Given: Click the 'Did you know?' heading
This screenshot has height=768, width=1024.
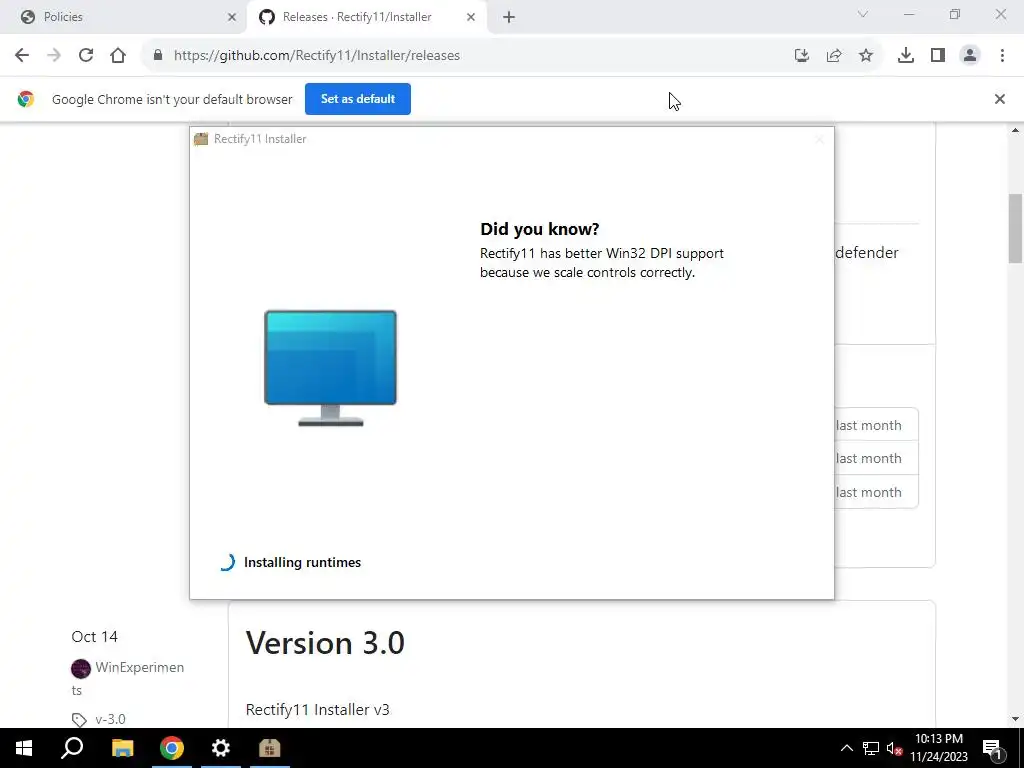Looking at the screenshot, I should pyautogui.click(x=539, y=229).
